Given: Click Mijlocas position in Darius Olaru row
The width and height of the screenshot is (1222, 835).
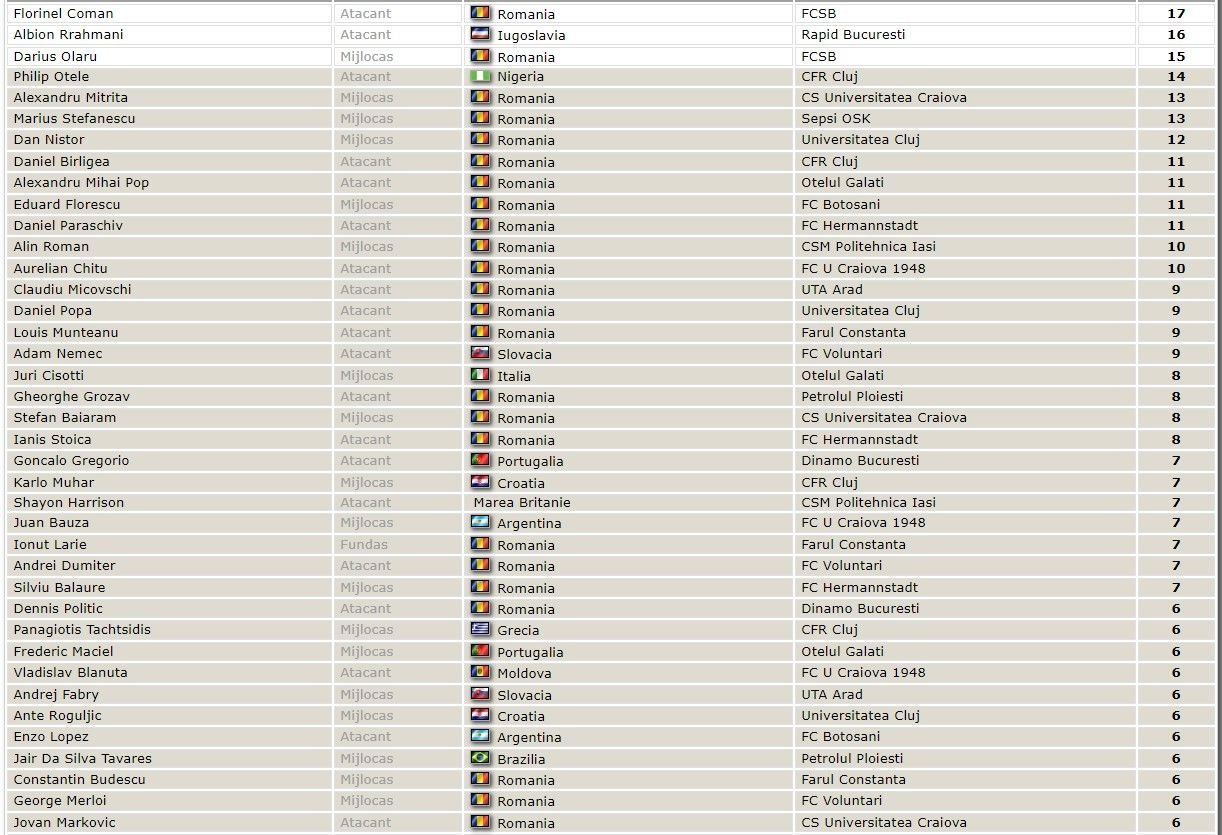Looking at the screenshot, I should click(x=366, y=56).
